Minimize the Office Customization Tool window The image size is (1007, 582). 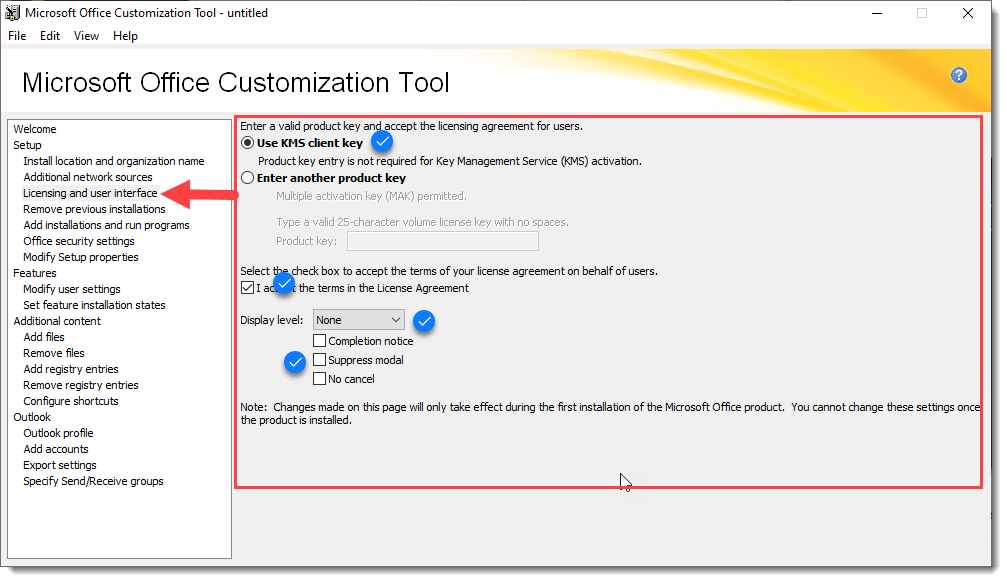(877, 13)
